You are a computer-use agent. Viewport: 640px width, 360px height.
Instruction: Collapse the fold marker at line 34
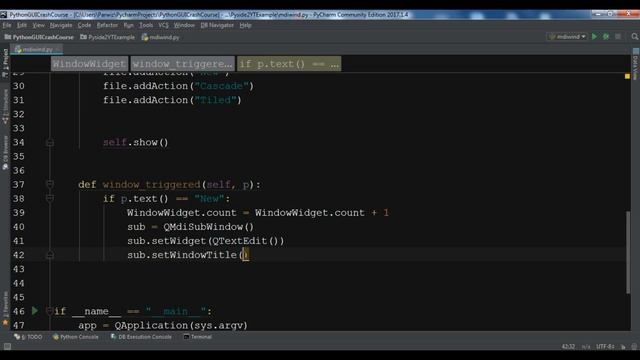[x=50, y=142]
